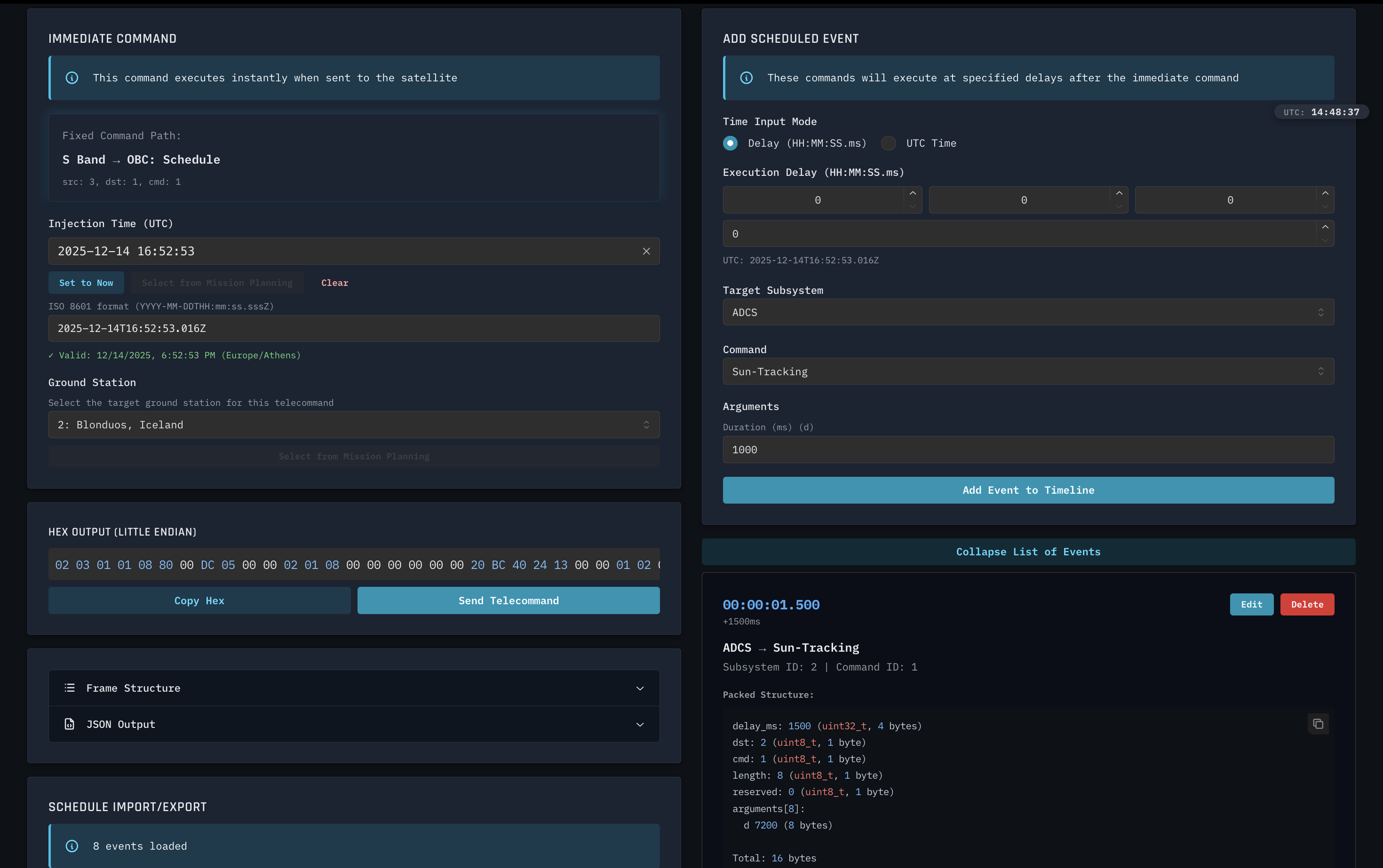
Task: Click the Duration (ms) argument field
Action: [1028, 450]
